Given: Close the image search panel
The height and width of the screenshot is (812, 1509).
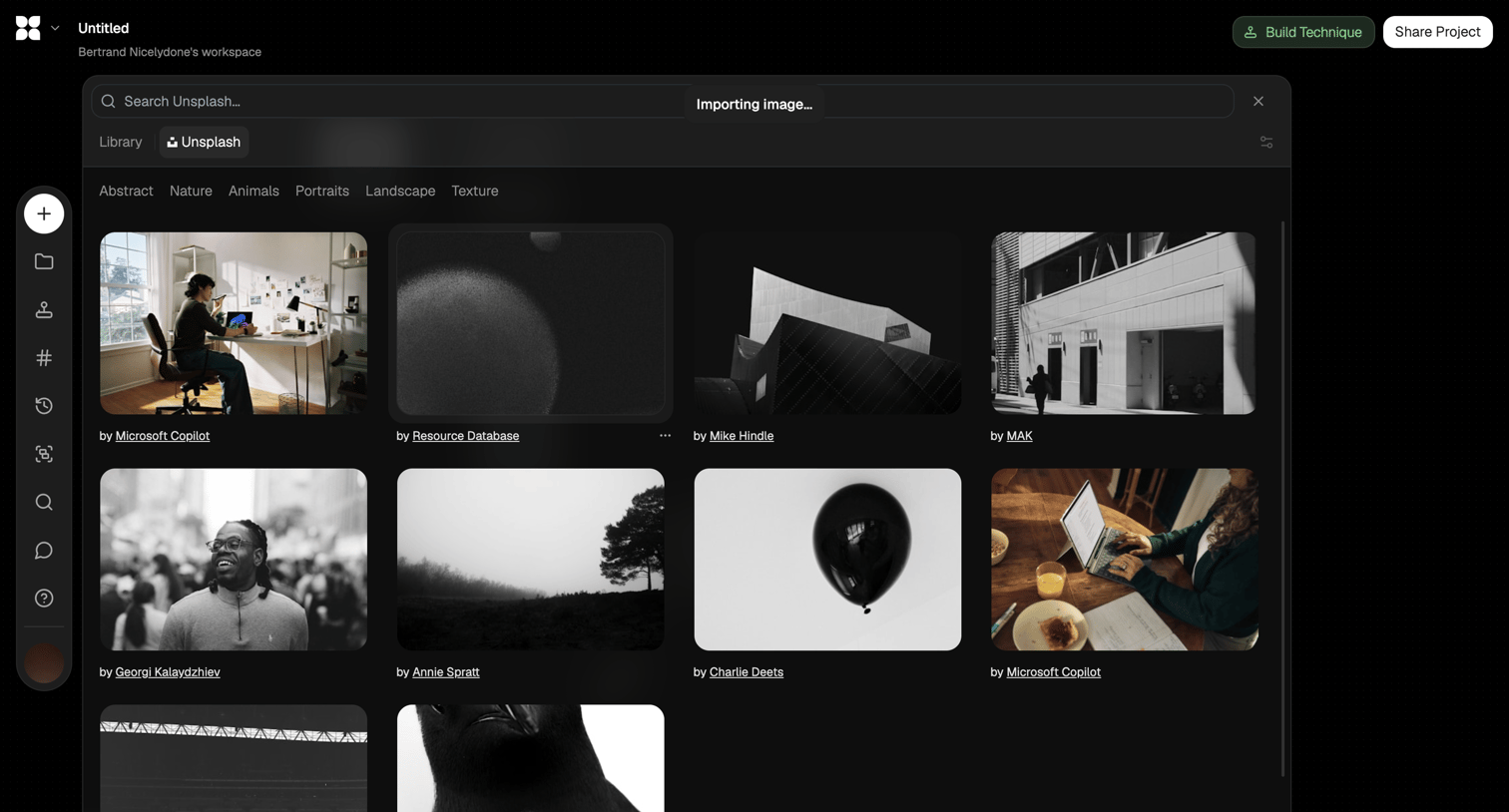Looking at the screenshot, I should click(1258, 101).
